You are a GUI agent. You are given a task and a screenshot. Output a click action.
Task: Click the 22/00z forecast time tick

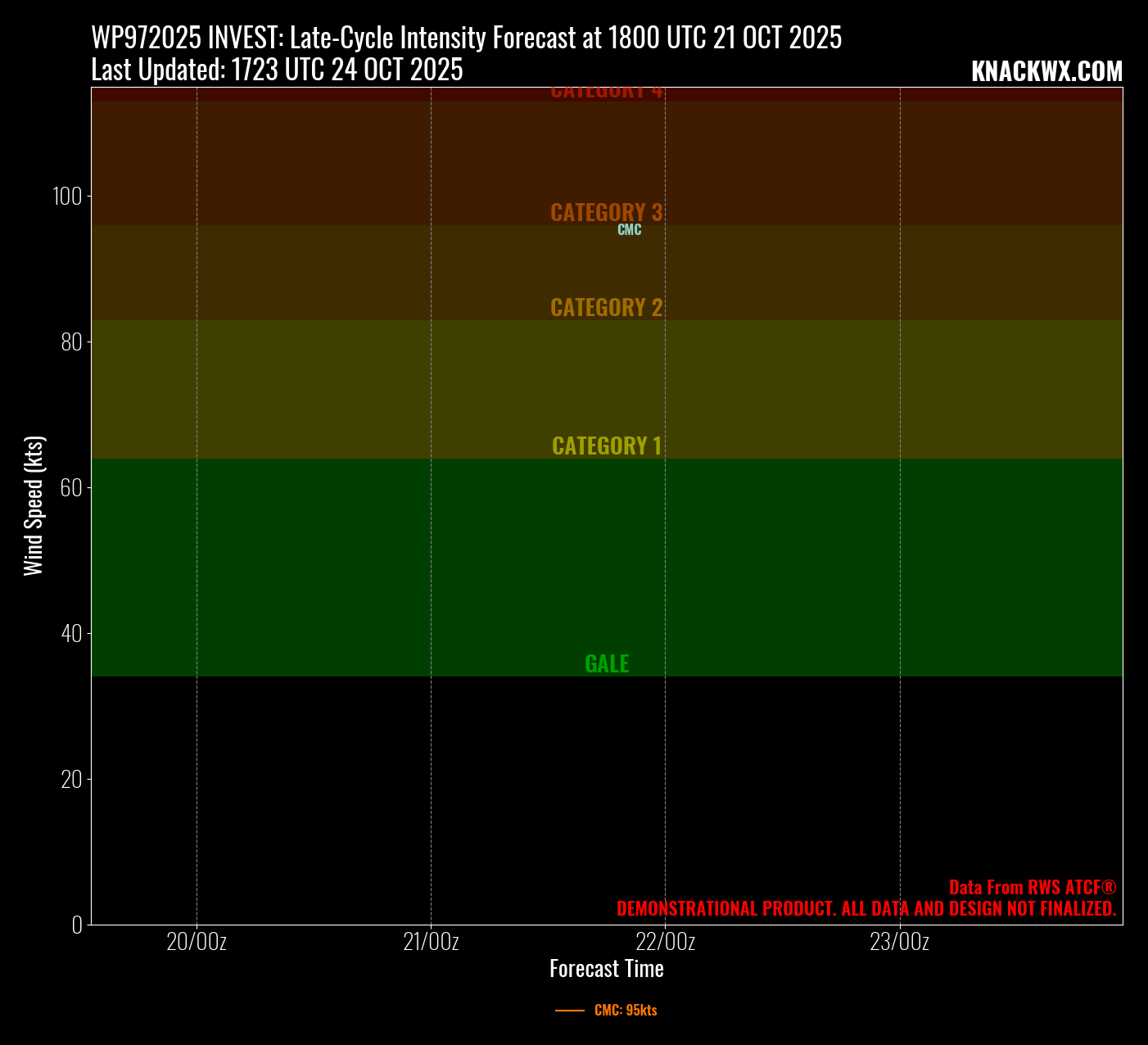(666, 942)
